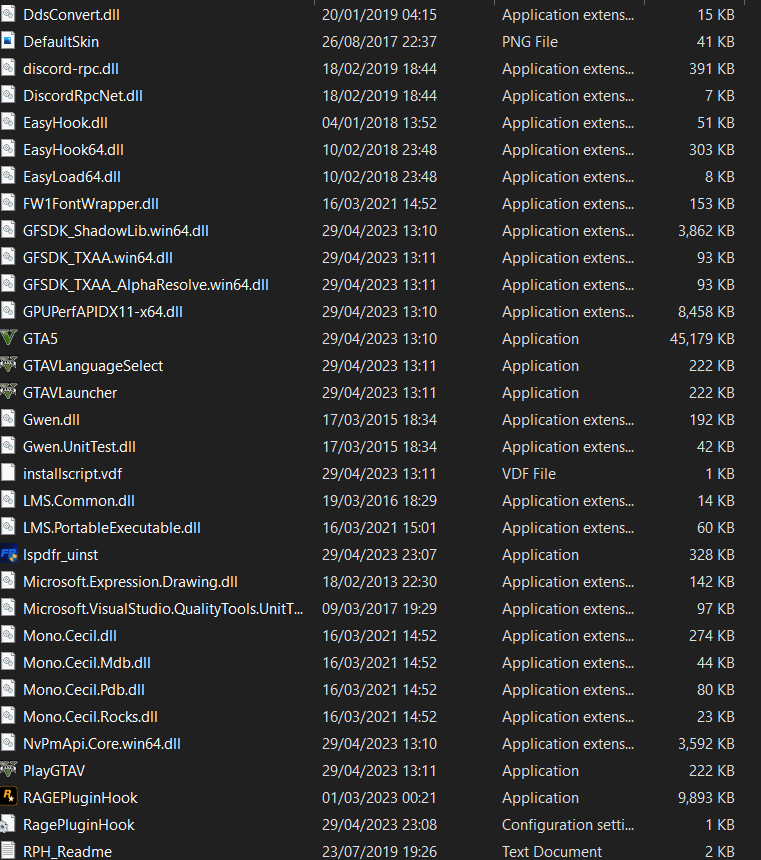Select the file name GTAVLanguageSelect
This screenshot has width=761, height=860.
pyautogui.click(x=93, y=366)
